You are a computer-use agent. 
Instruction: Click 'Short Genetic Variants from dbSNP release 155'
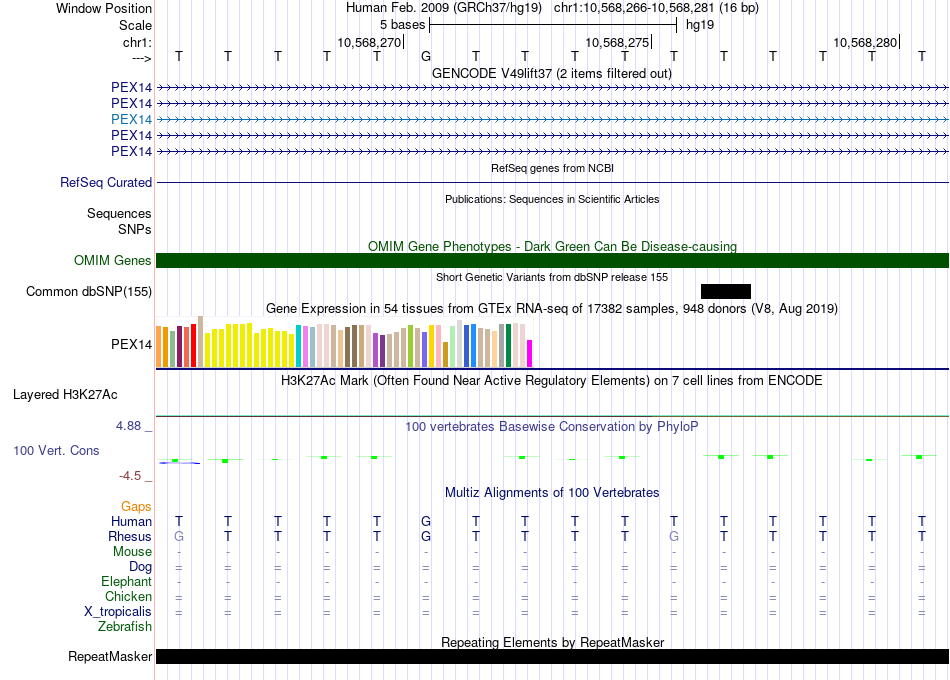(x=552, y=277)
